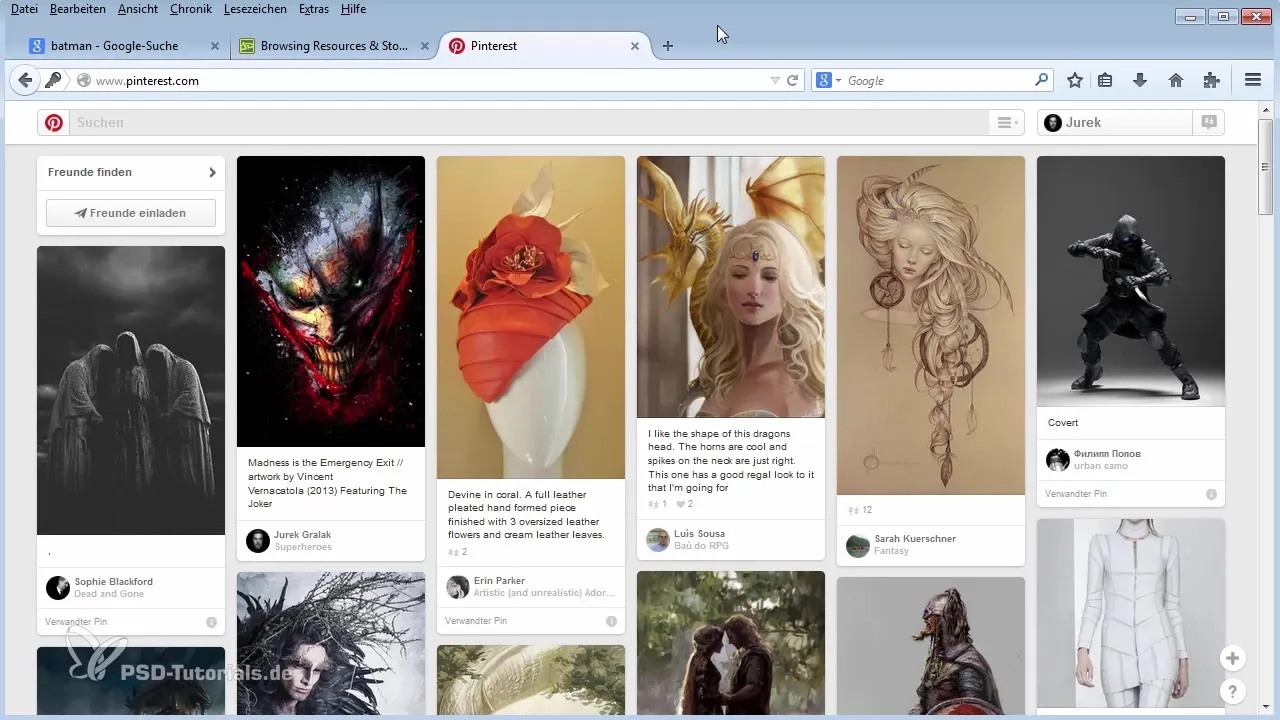Reload the page with the refresh icon
The image size is (1280, 720).
tap(793, 80)
